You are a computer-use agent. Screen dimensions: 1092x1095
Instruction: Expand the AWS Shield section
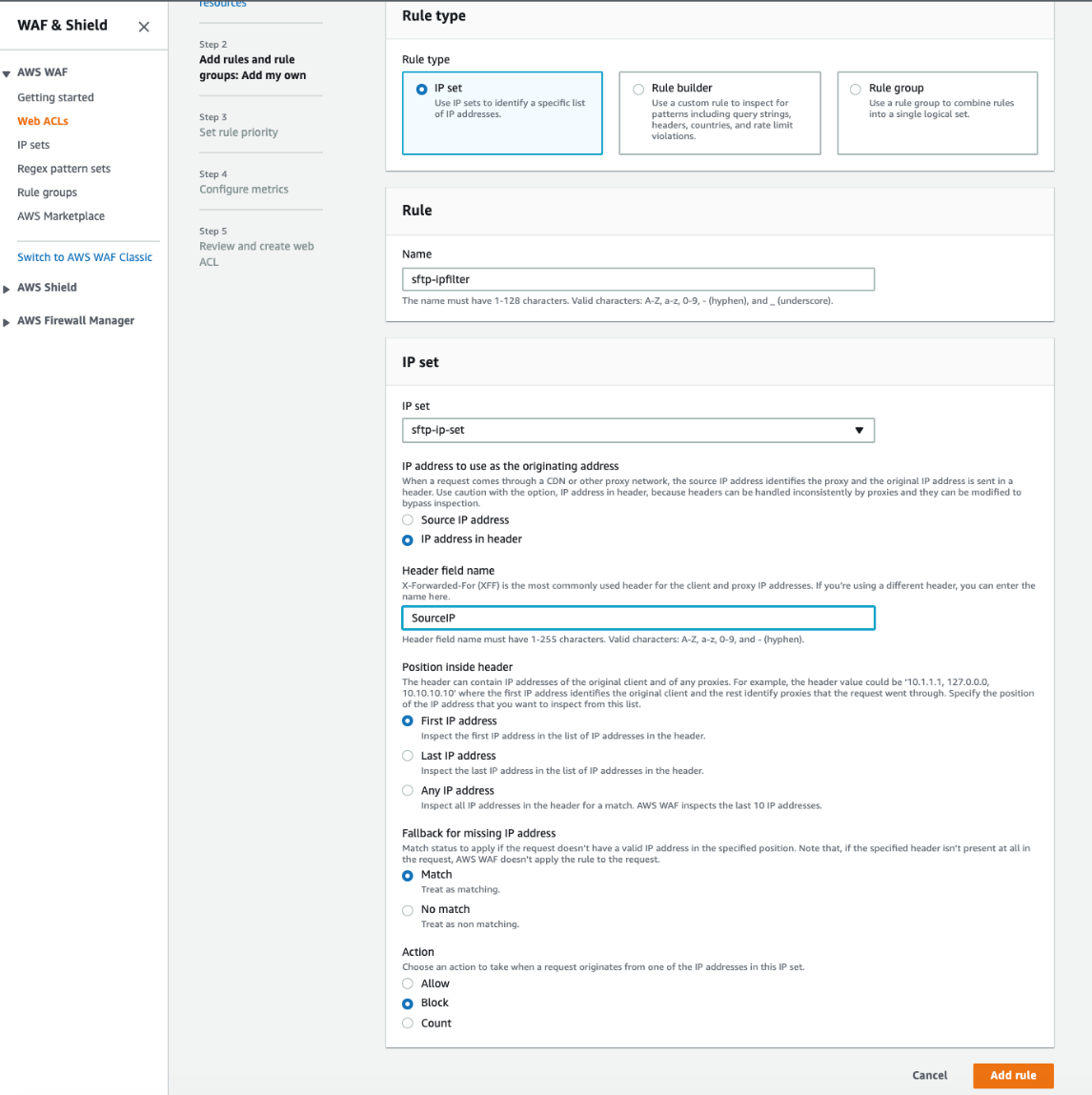coord(8,287)
